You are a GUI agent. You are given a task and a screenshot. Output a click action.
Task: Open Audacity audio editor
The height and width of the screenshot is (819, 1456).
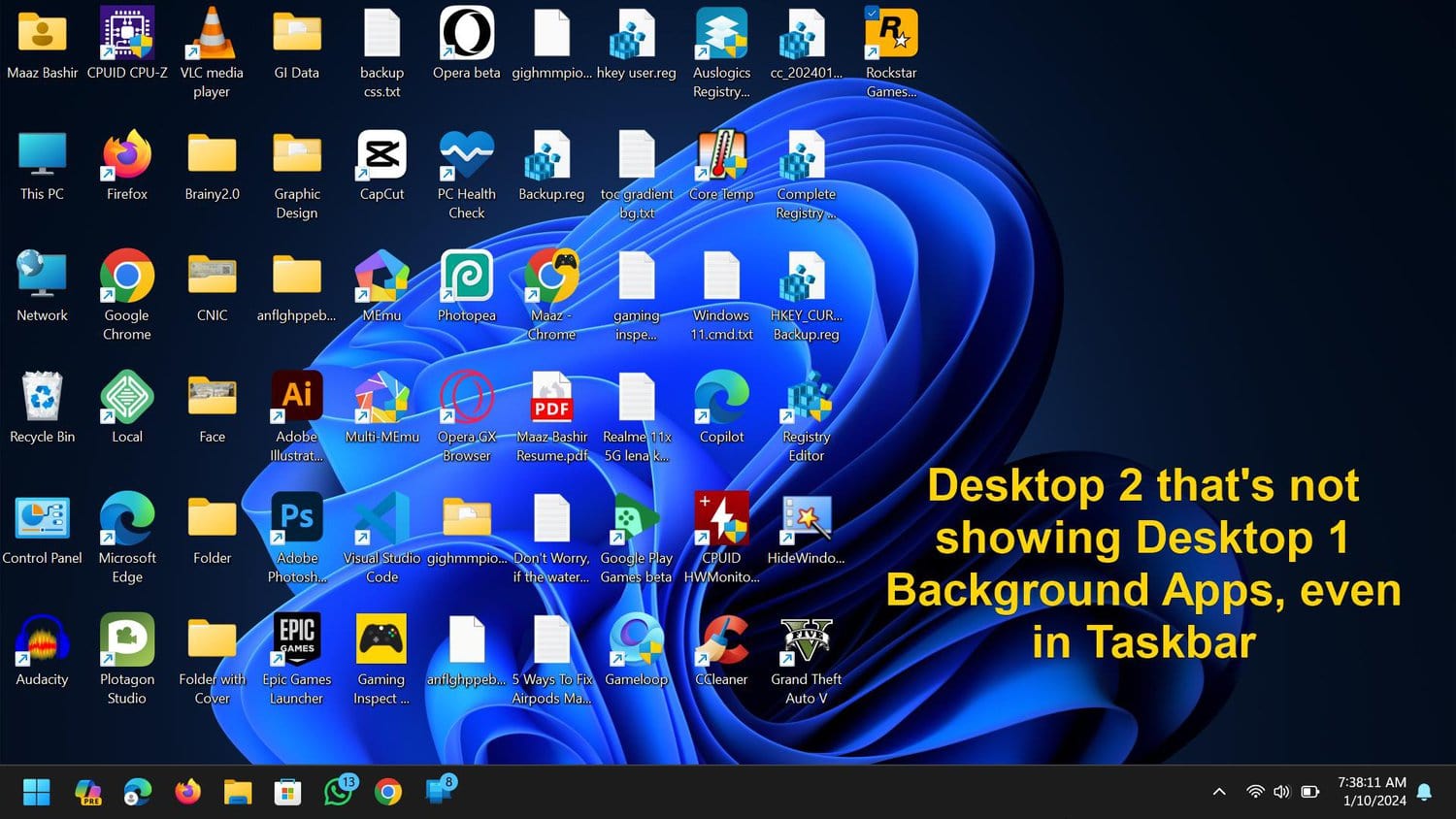pos(42,639)
